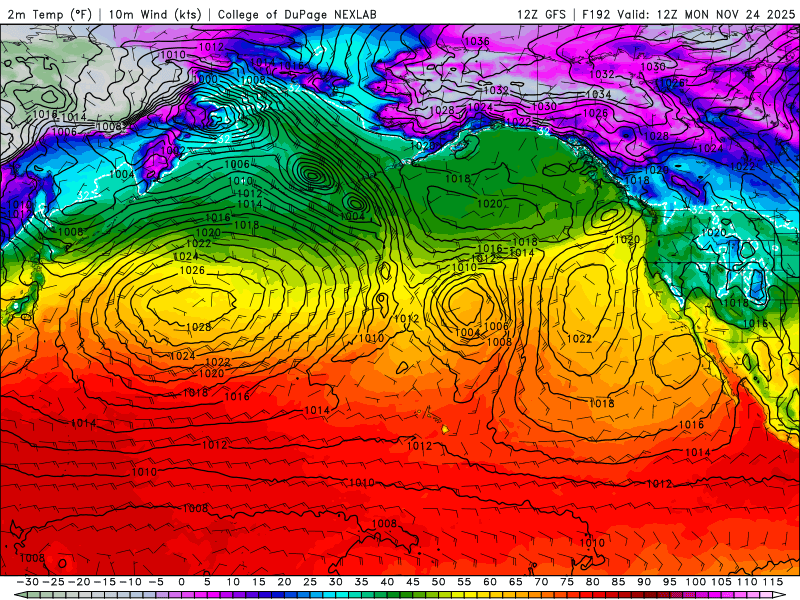The image size is (800, 600).
Task: Click 55 on the temperature scale
Action: point(464,582)
